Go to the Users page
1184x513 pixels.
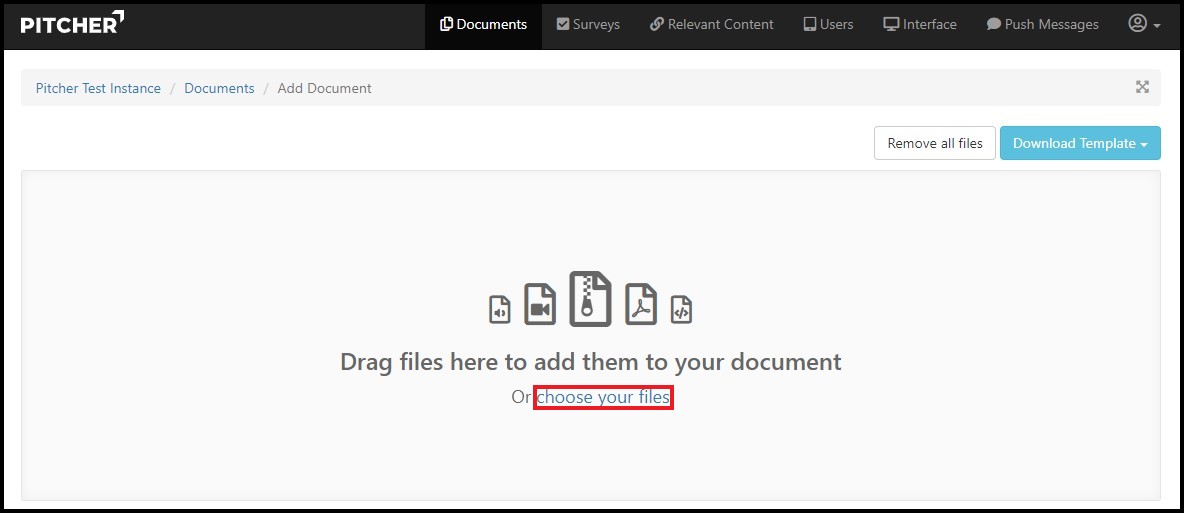tap(828, 25)
